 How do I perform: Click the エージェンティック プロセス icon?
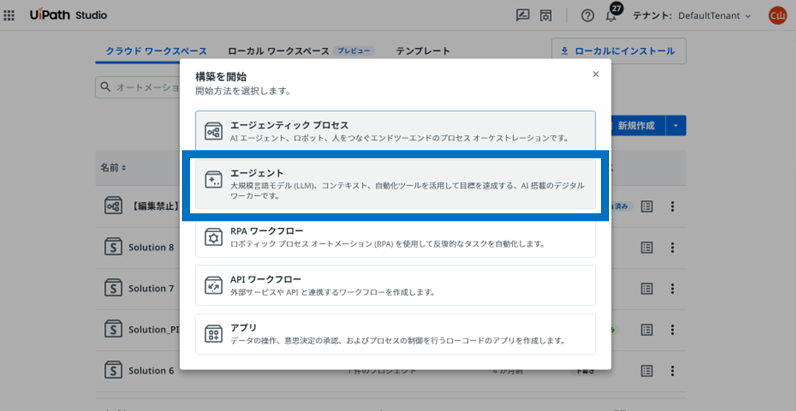213,131
